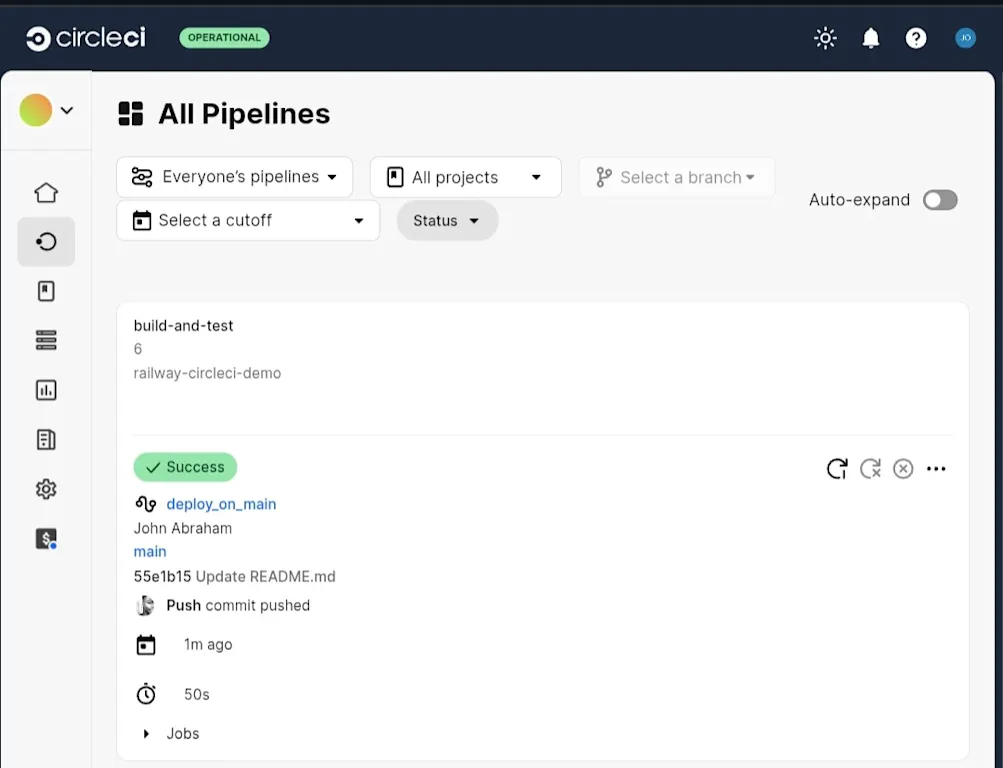Toggle the Auto-expand switch
This screenshot has height=768, width=1003.
coord(939,200)
